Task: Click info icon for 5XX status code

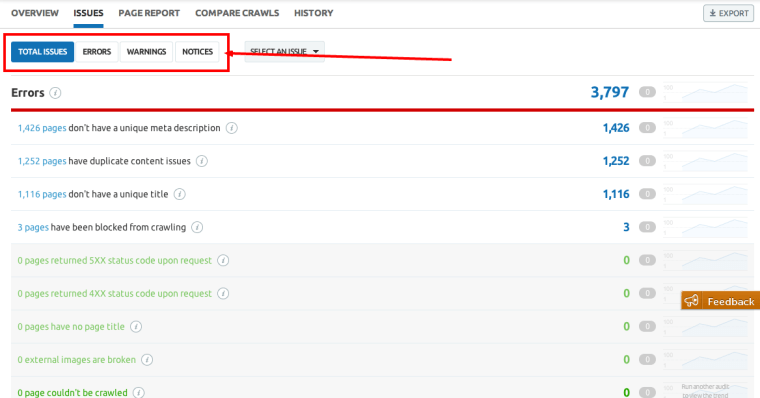Action: [x=223, y=260]
